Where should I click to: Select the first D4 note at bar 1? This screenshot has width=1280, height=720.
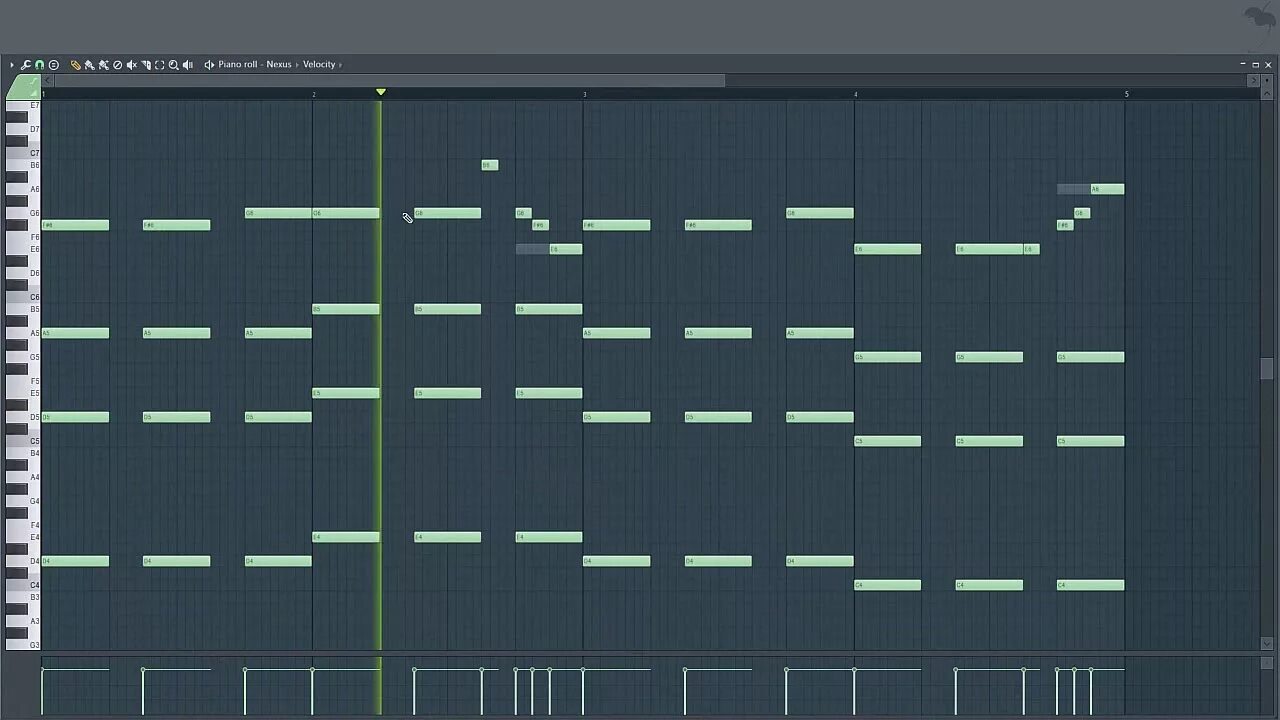tap(75, 561)
